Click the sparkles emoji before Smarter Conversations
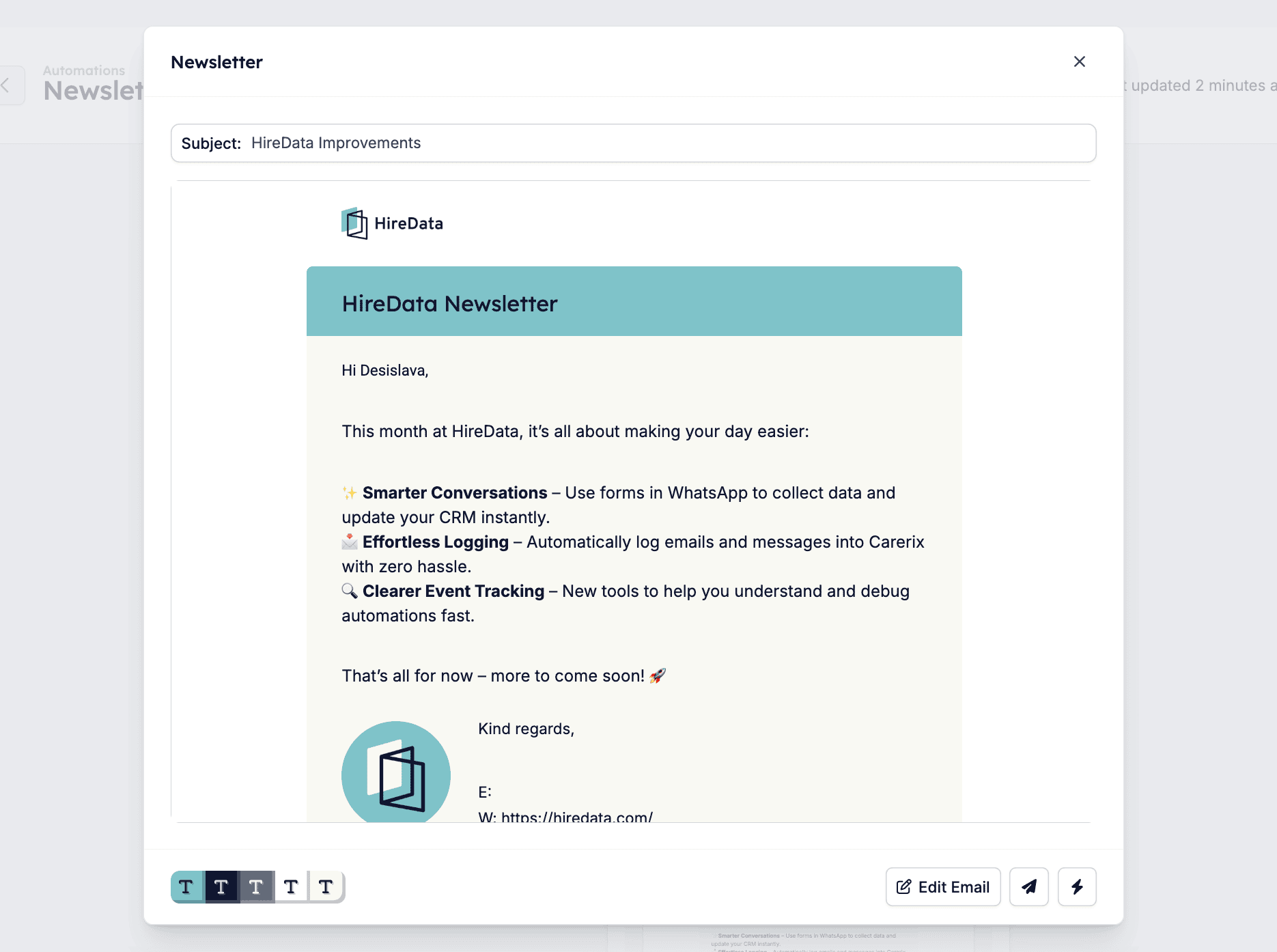The width and height of the screenshot is (1277, 952). coord(350,492)
